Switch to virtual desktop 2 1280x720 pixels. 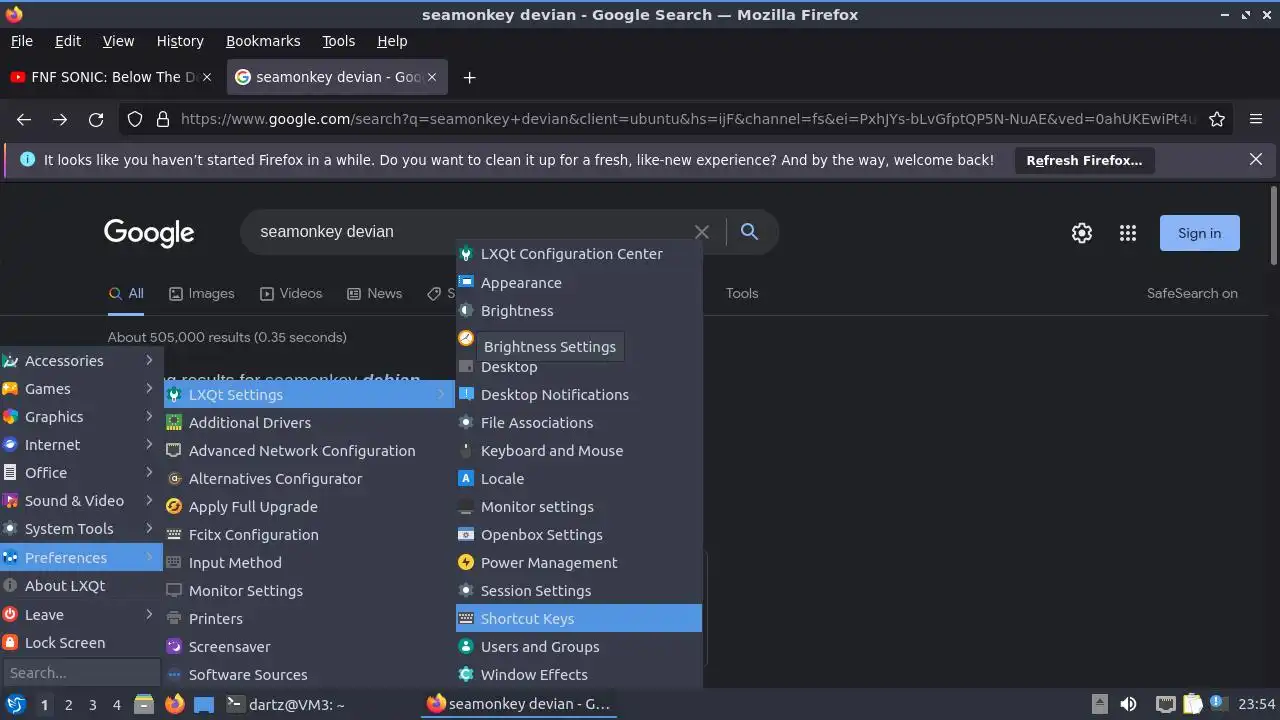[x=68, y=704]
